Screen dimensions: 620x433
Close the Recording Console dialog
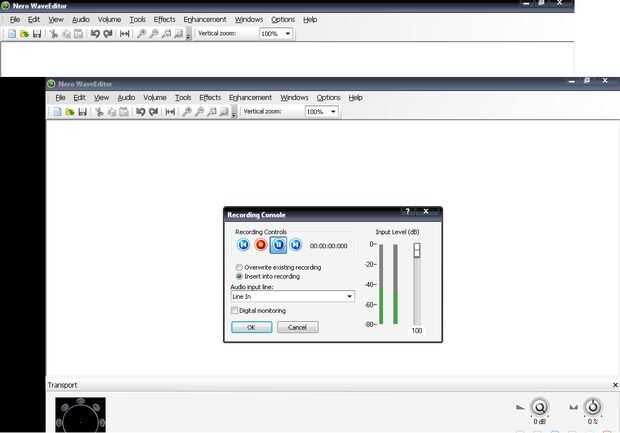(x=426, y=212)
